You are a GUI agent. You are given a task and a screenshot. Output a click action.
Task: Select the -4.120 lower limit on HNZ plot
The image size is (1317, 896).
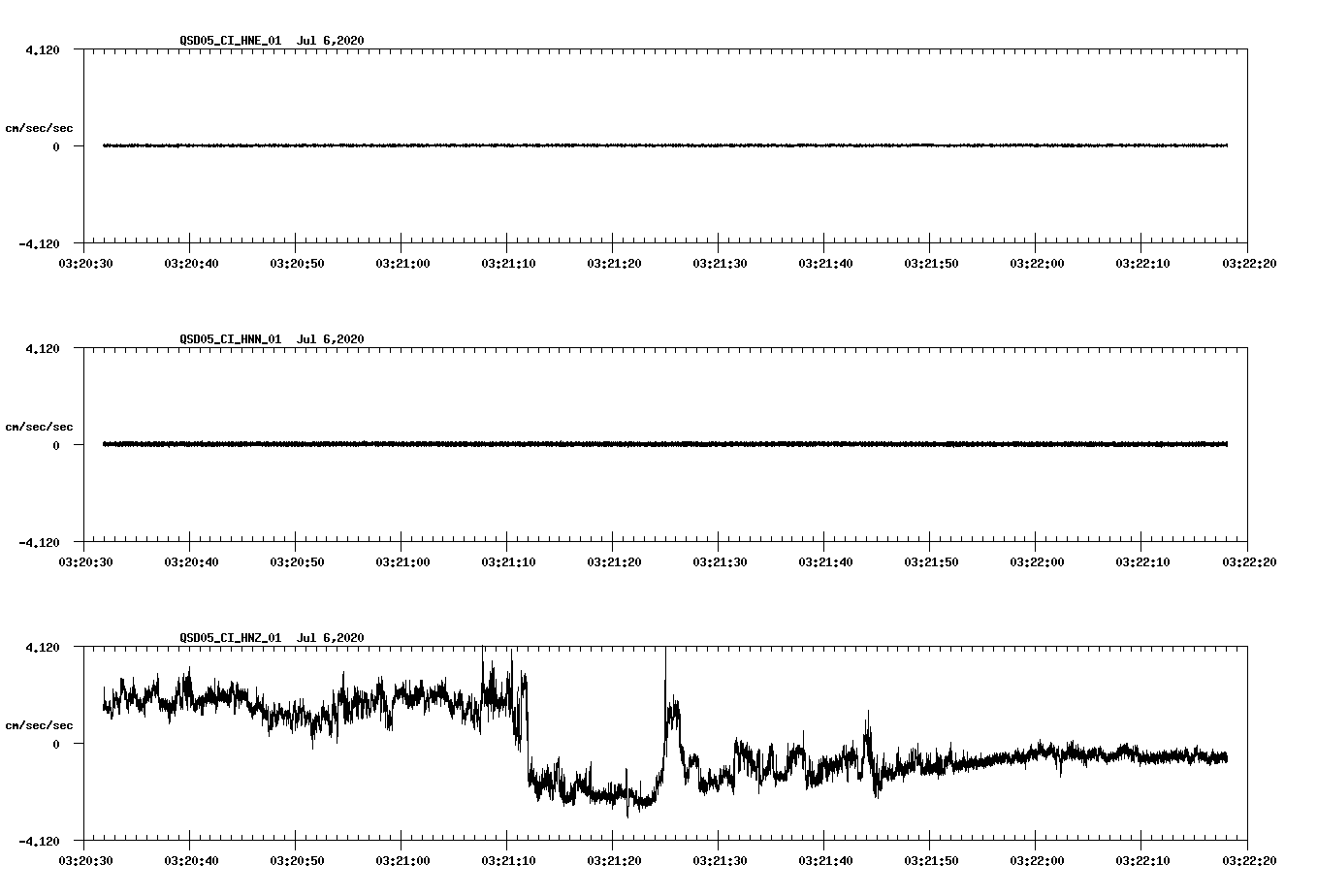[x=39, y=841]
